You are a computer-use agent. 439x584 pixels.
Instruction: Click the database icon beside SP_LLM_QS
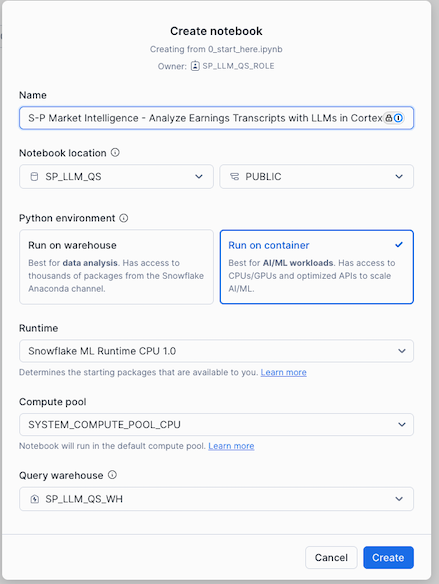(x=34, y=177)
